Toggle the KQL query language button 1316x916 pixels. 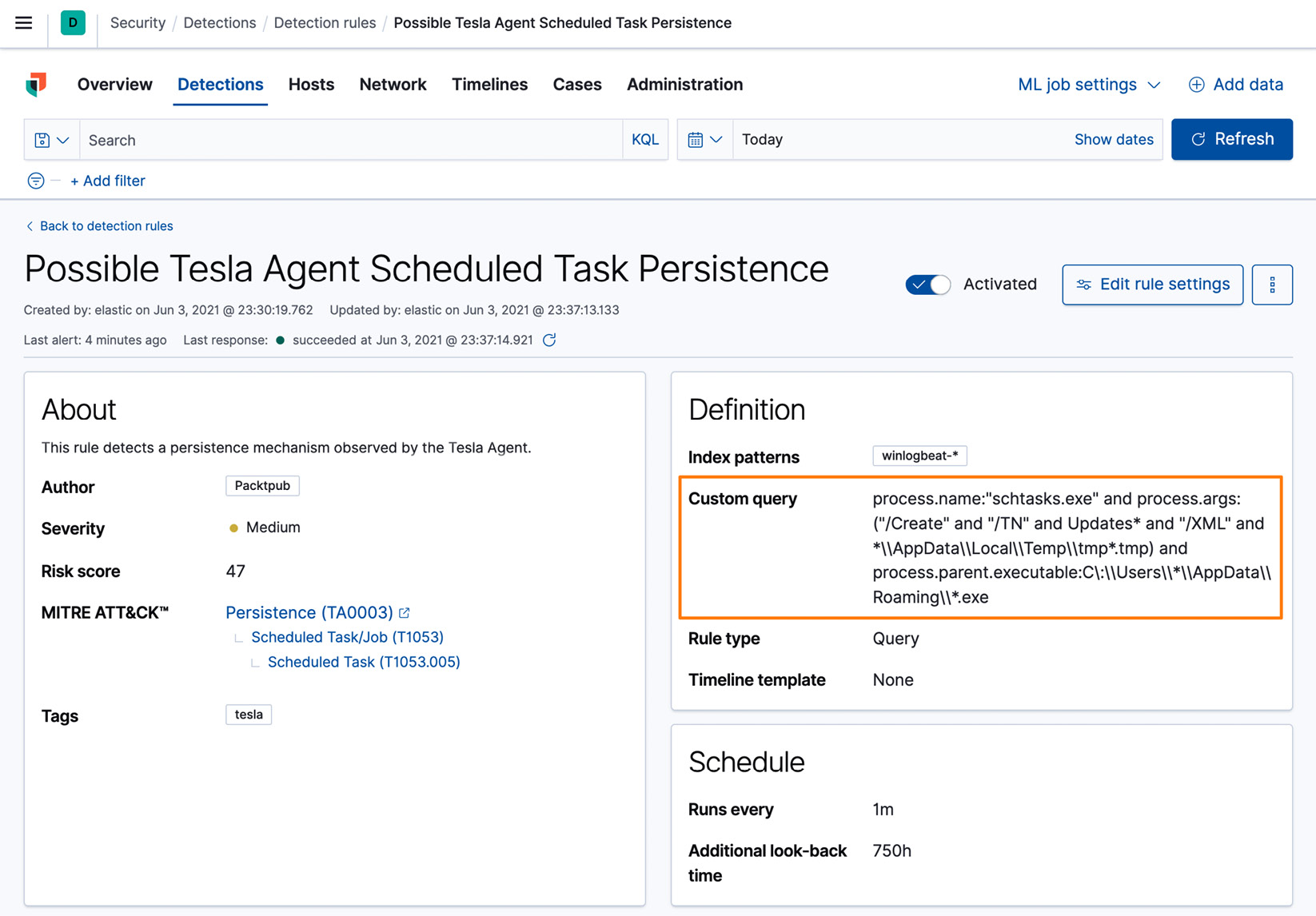(645, 140)
